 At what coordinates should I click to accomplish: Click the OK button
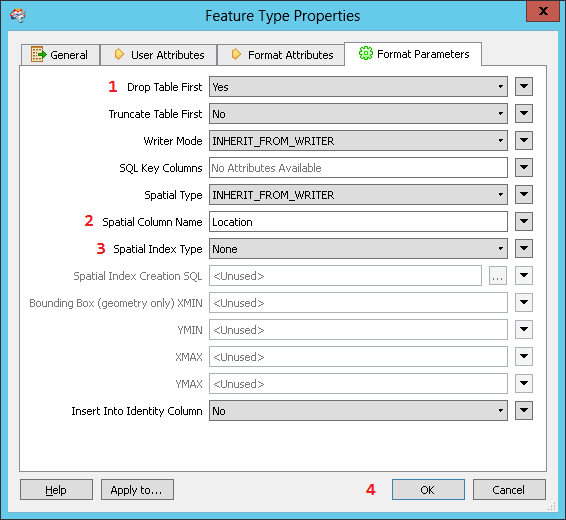428,490
